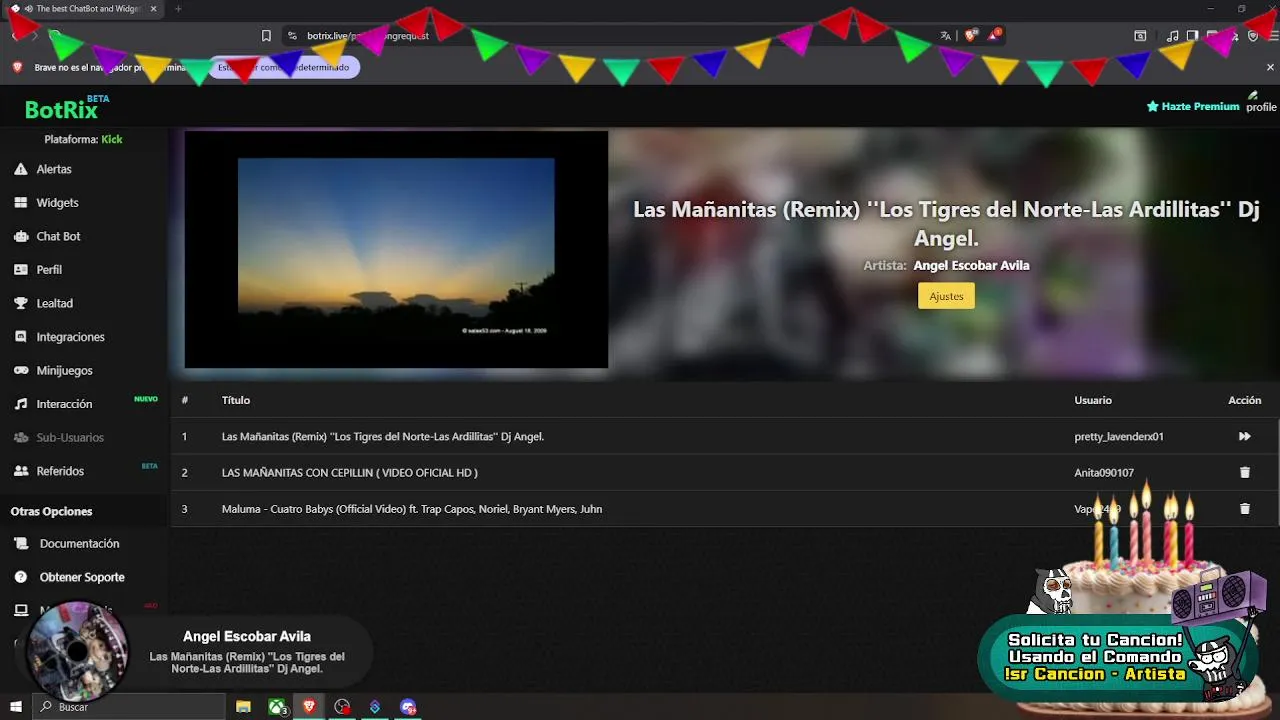1280x720 pixels.
Task: Open Windows Start menu
Action: (x=16, y=707)
